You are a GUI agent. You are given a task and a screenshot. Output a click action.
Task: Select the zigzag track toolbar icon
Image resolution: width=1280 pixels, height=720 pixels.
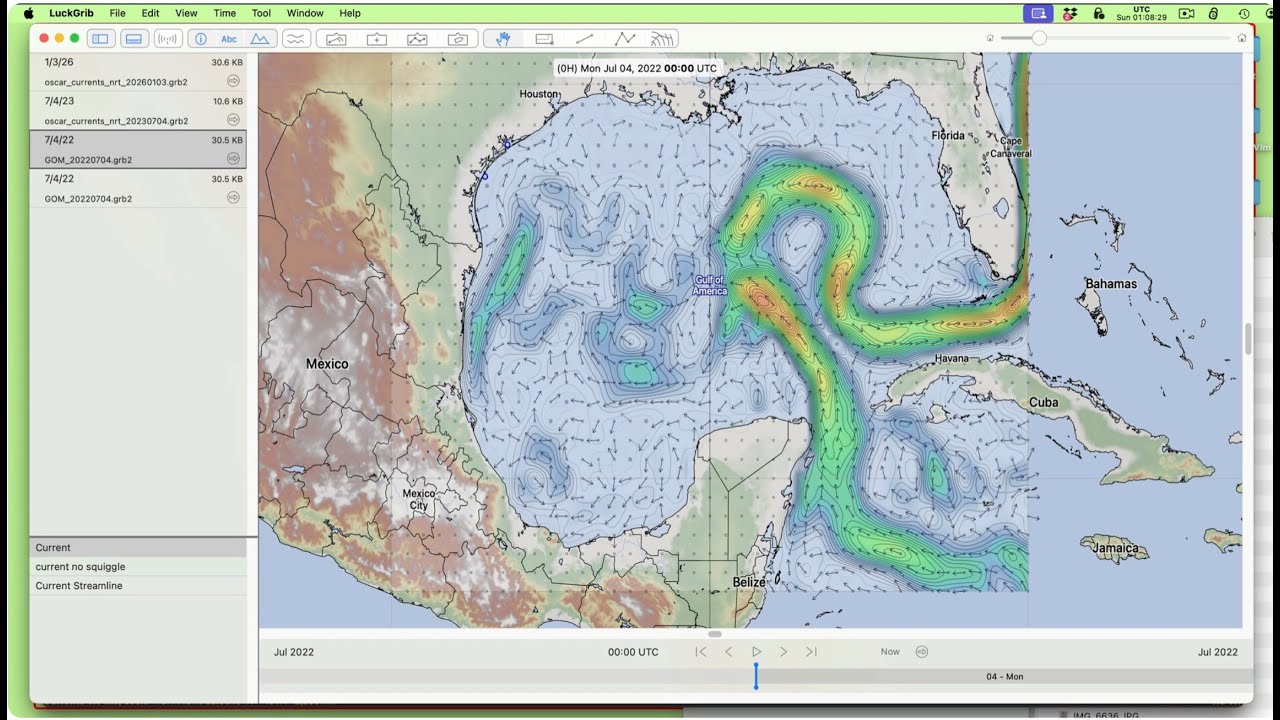point(417,39)
